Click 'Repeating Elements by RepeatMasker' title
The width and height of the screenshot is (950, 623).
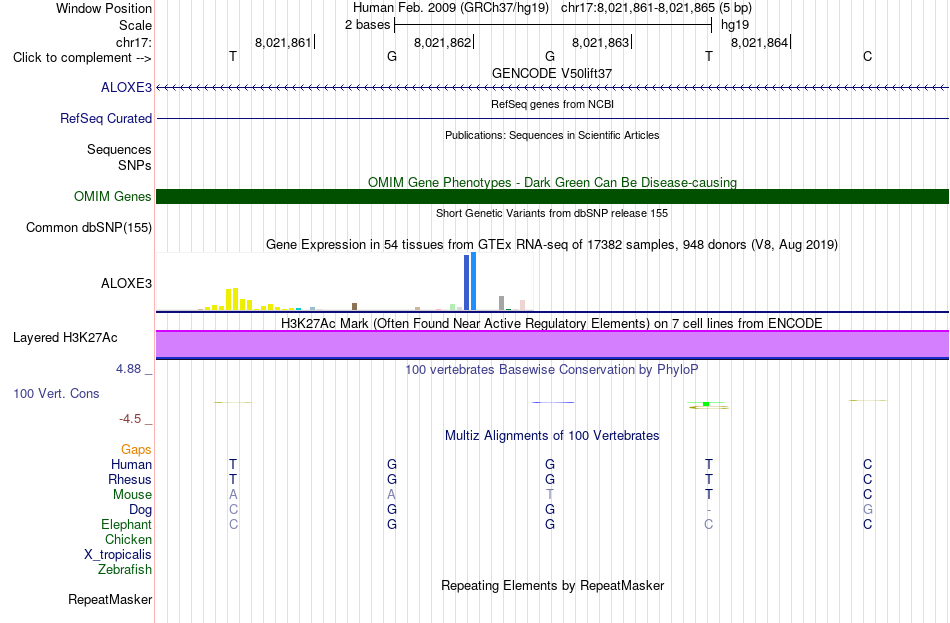(552, 586)
